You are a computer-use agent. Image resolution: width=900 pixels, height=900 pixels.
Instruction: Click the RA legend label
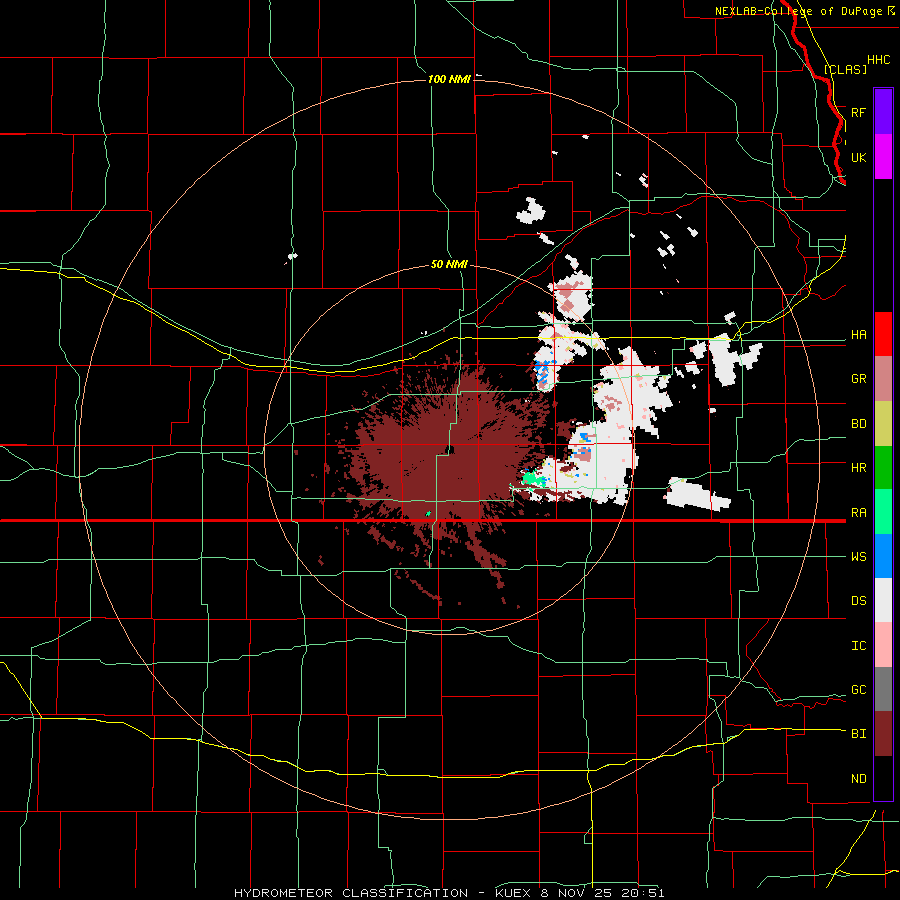point(858,513)
